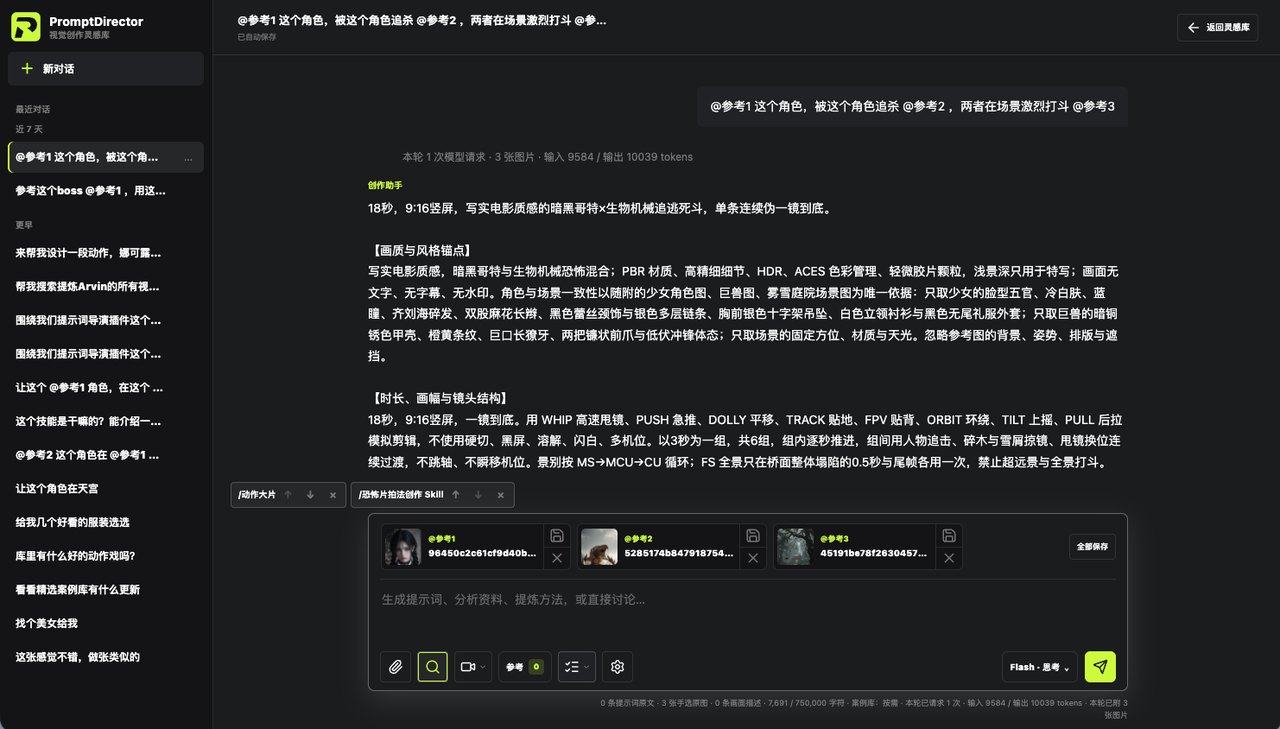Screen dimensions: 1280x729
Task: Save the @参考2 reference image
Action: 753,535
